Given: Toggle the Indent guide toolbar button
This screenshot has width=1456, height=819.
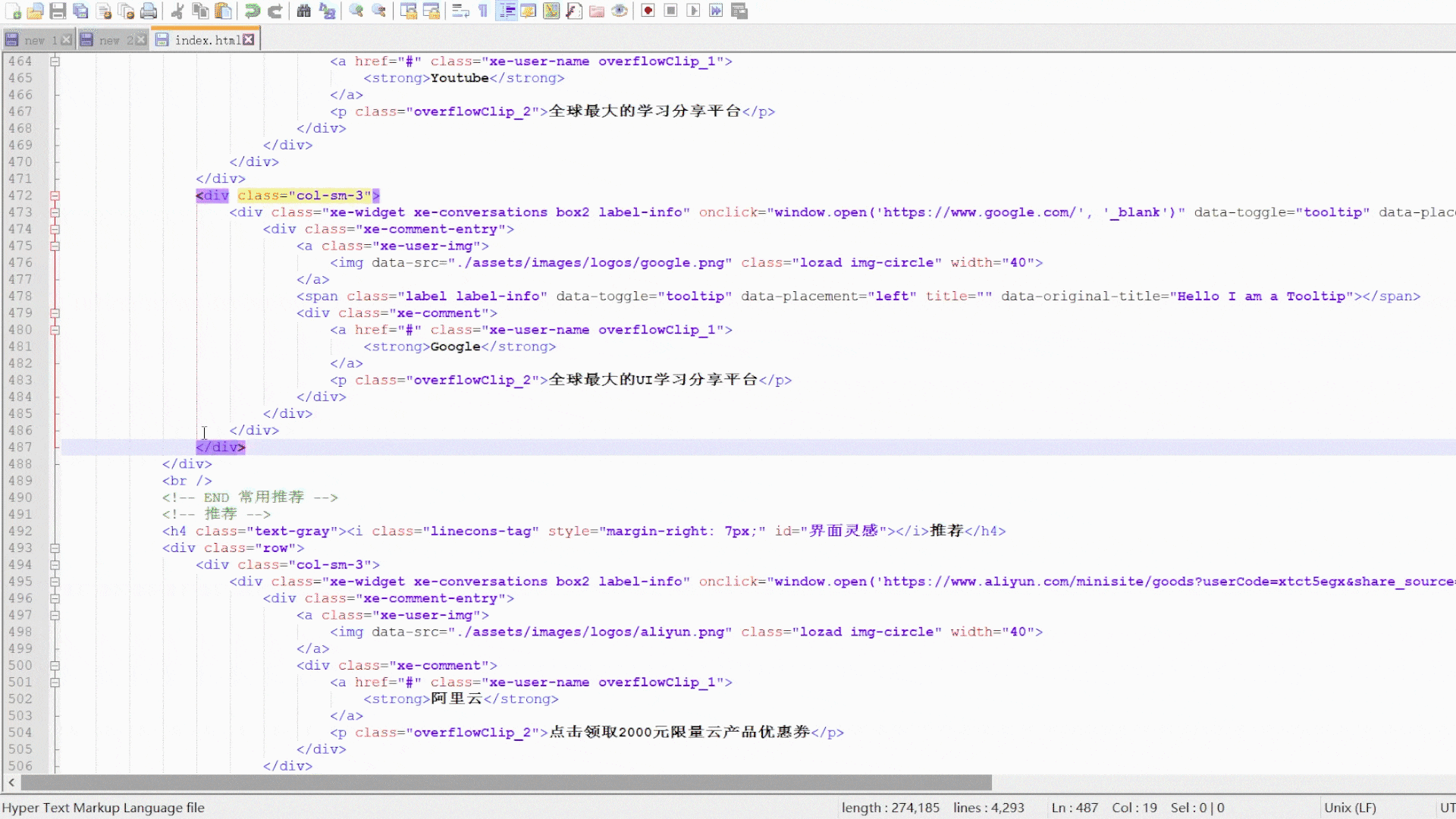Looking at the screenshot, I should pyautogui.click(x=507, y=11).
